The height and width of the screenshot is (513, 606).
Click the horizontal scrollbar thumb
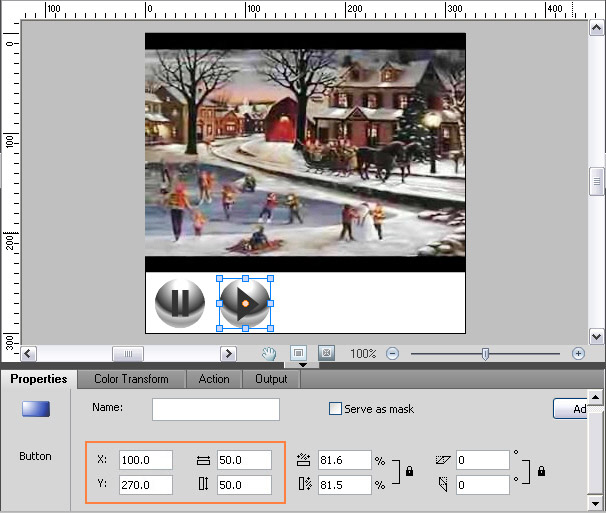128,353
